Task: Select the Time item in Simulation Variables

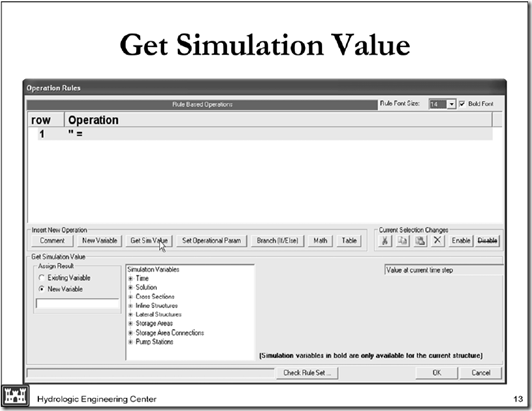Action: pyautogui.click(x=142, y=278)
